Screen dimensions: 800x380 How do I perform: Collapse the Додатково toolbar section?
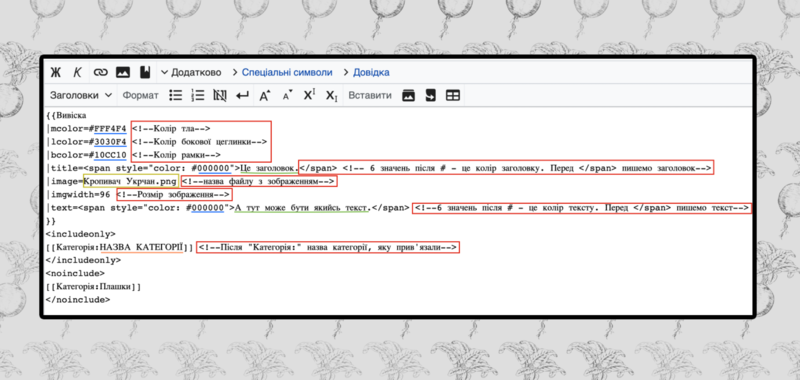[x=191, y=72]
